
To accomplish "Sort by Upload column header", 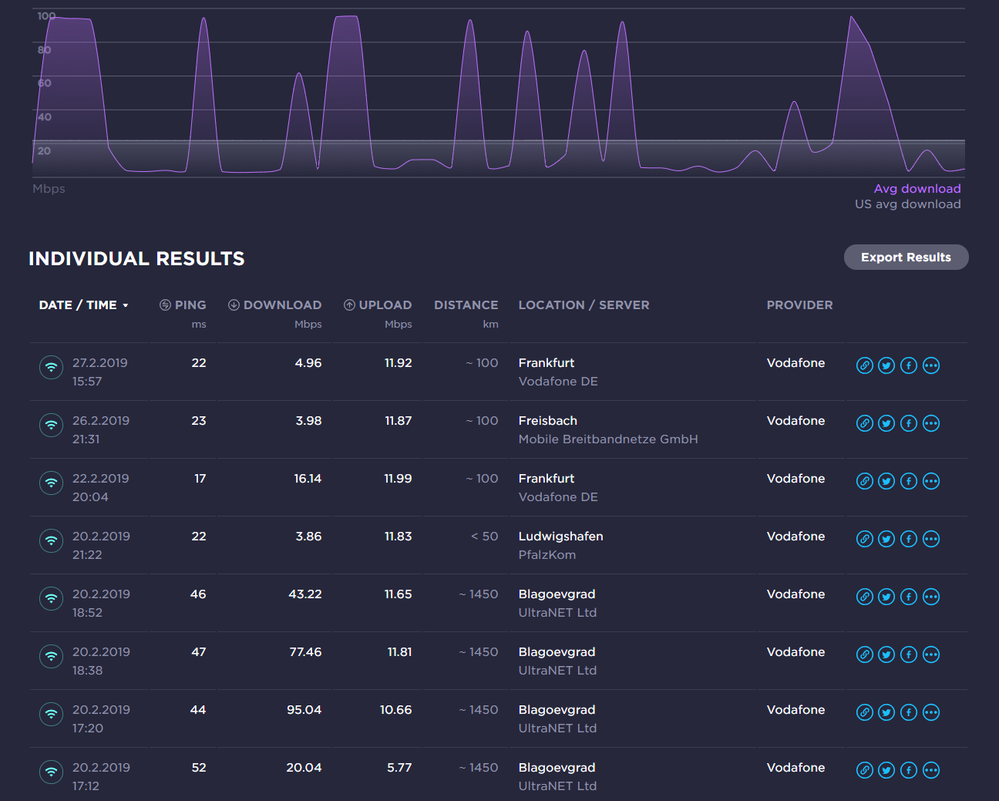I will (377, 305).
